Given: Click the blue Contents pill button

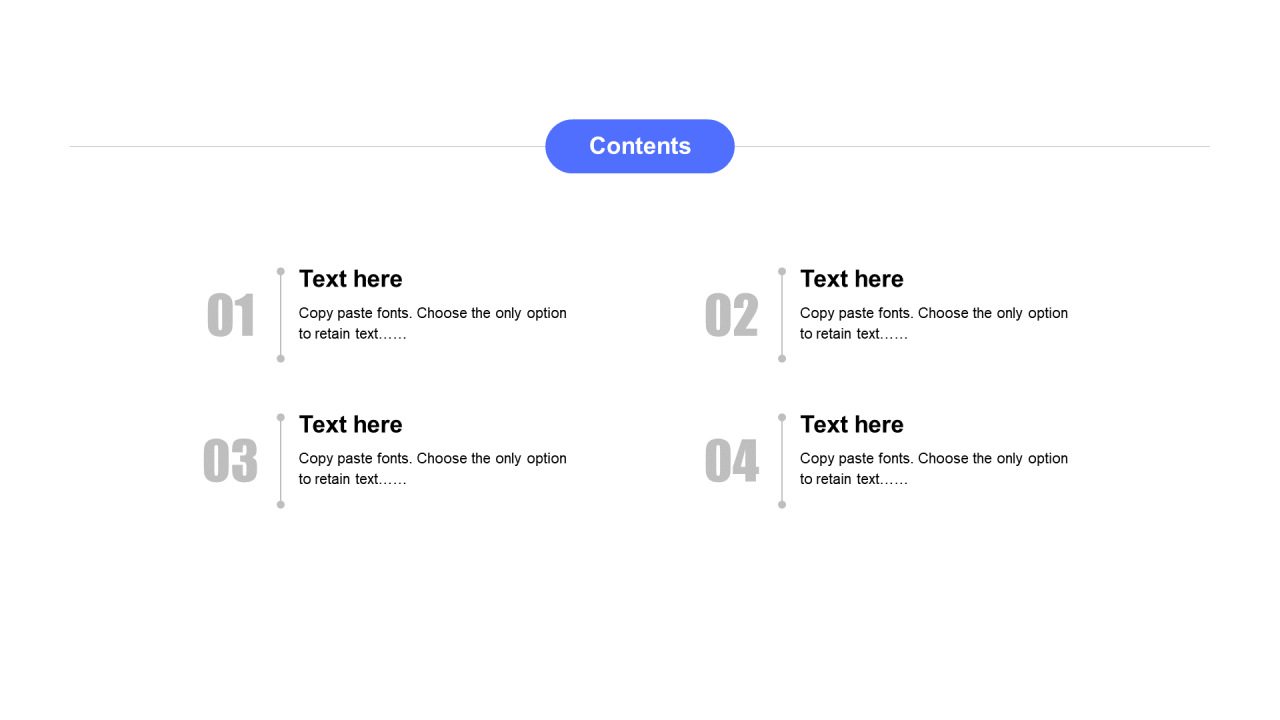Looking at the screenshot, I should (x=640, y=146).
